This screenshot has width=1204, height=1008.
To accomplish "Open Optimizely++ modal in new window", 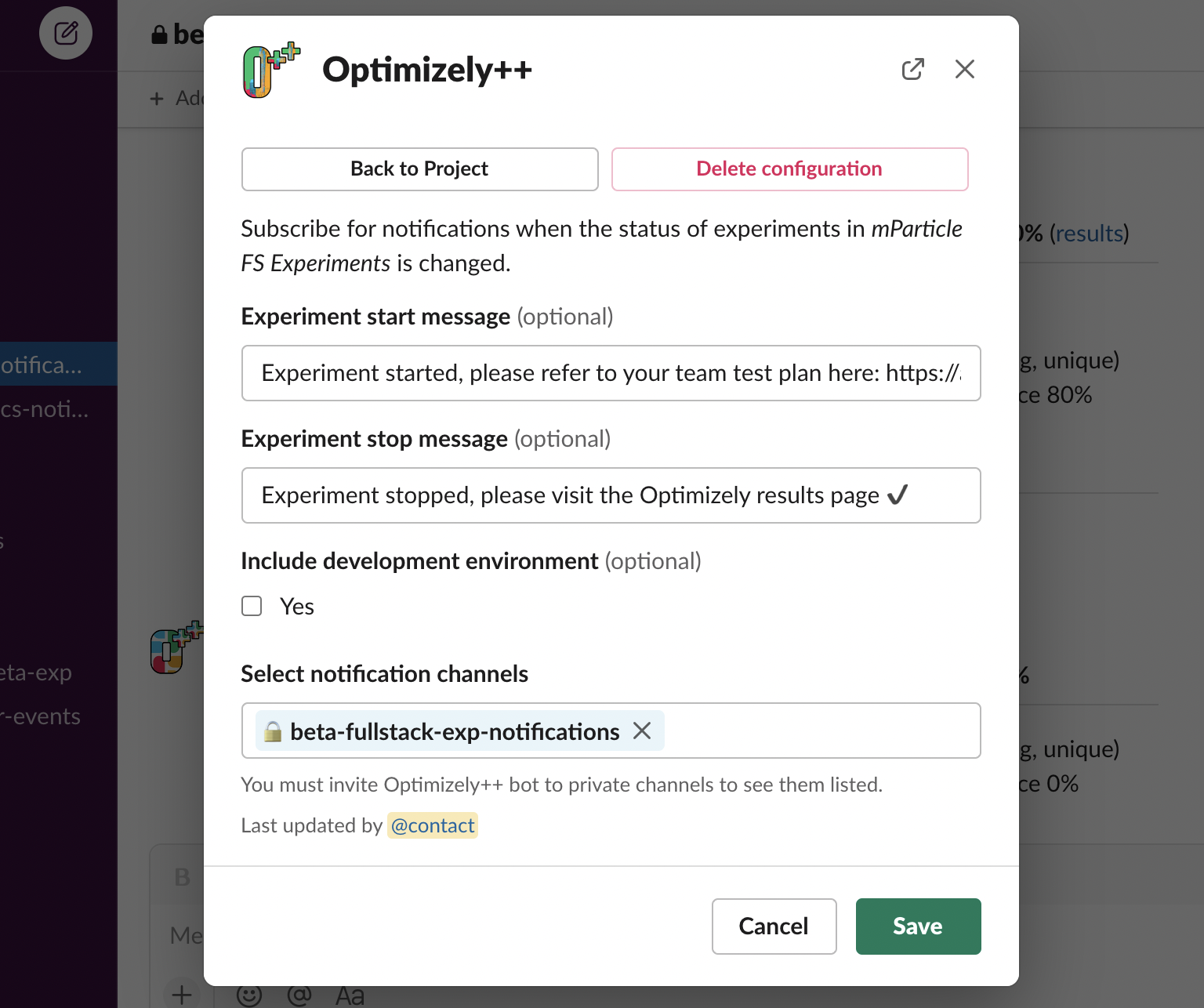I will coord(912,69).
